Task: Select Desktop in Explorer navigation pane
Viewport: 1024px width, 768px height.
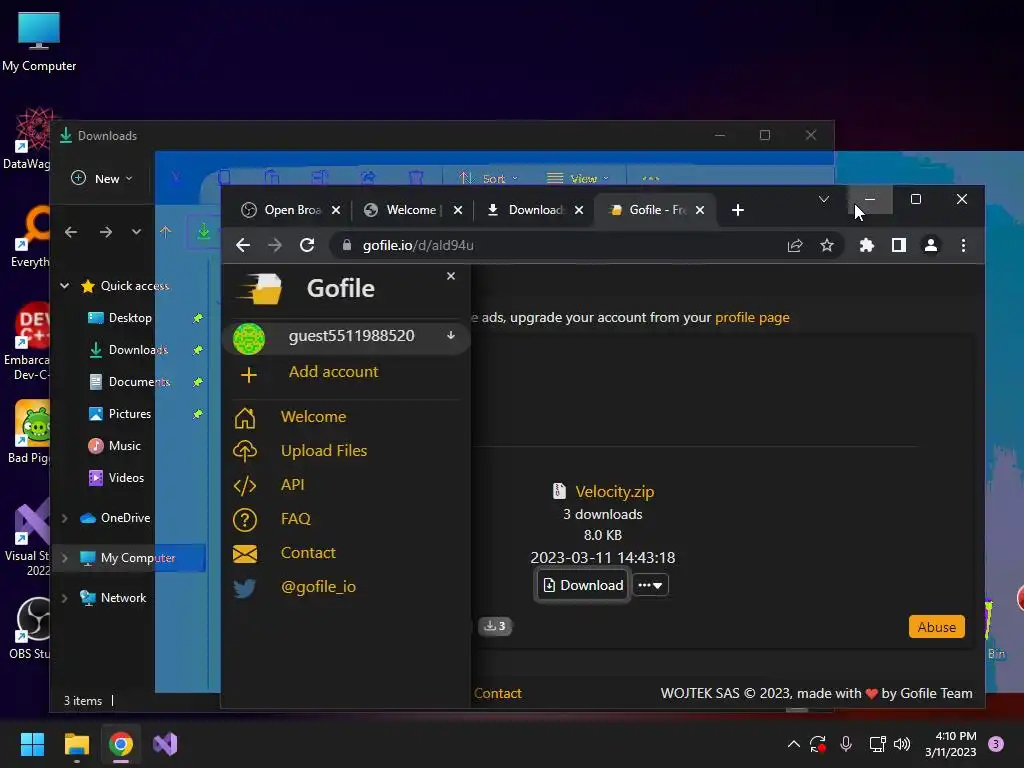Action: tap(129, 318)
